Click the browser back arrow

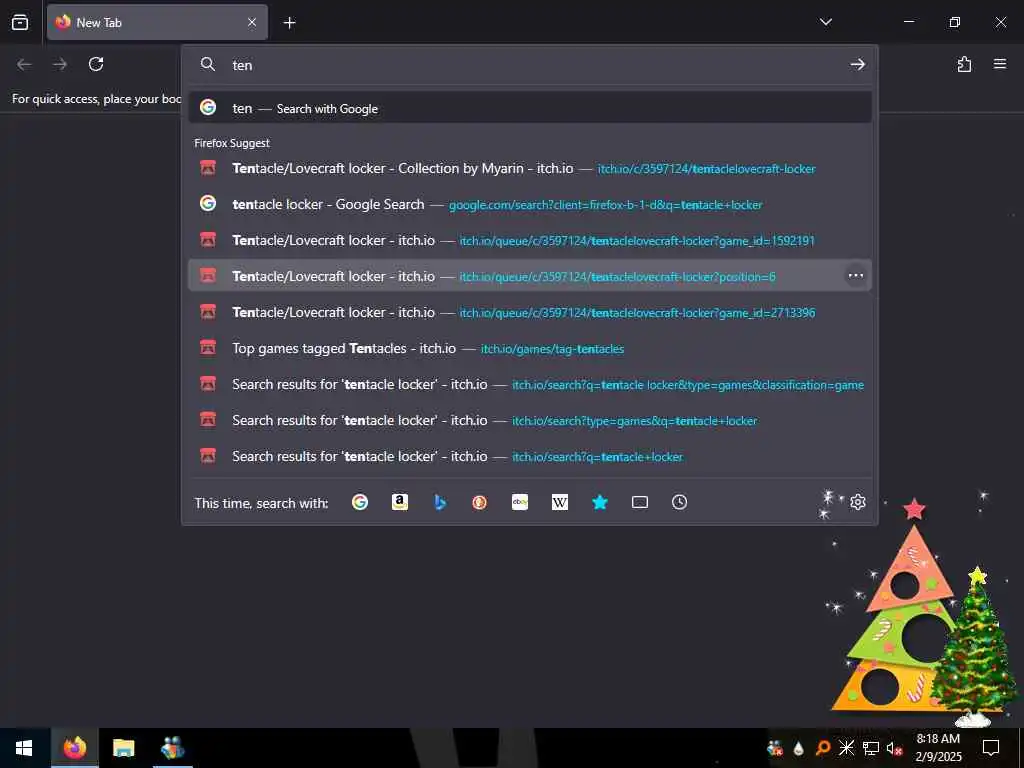click(x=24, y=64)
